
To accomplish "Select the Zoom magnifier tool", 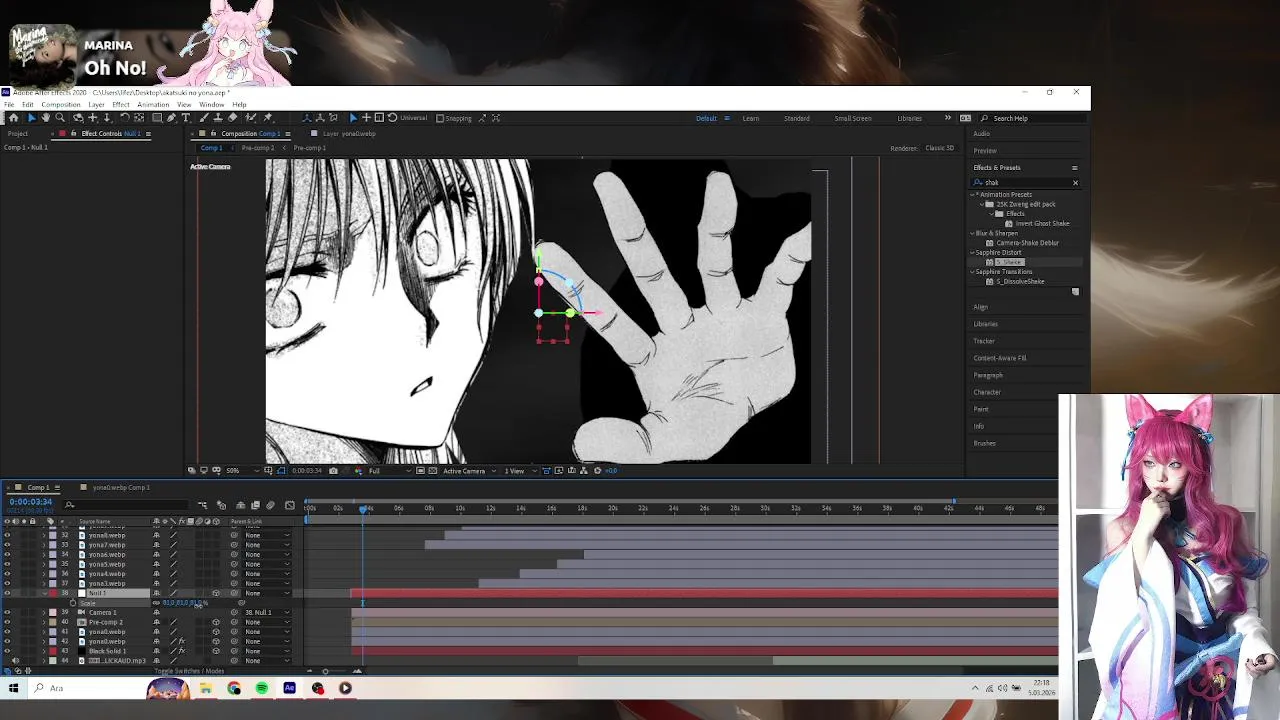I will pos(60,118).
